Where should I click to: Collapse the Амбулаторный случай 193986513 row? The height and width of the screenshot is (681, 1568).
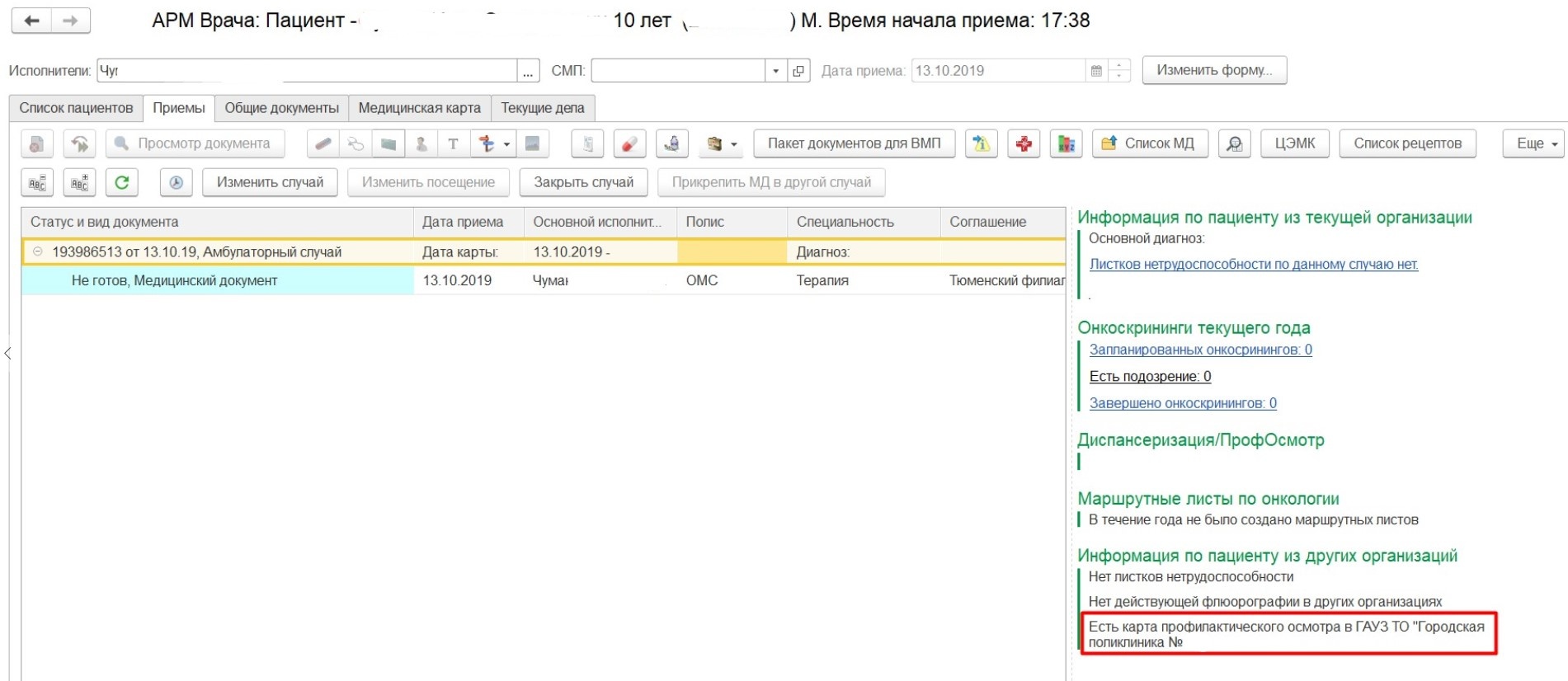pos(37,251)
